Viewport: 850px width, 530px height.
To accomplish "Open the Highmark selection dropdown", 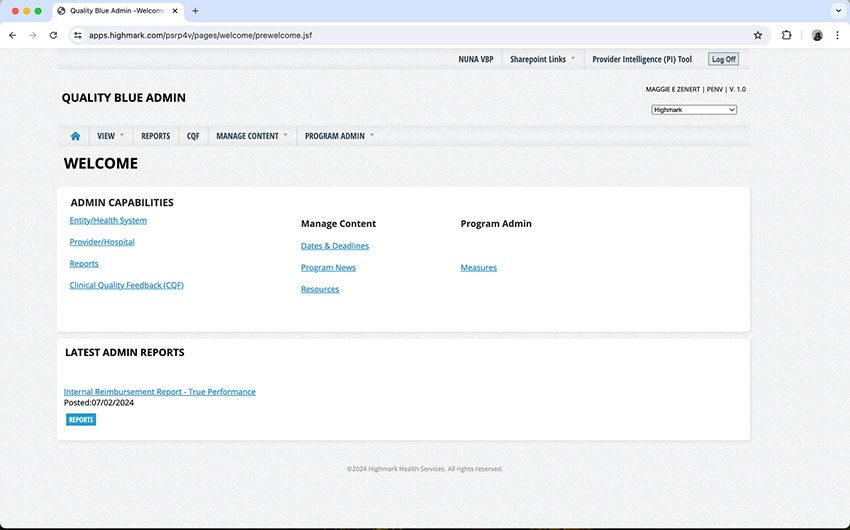I will (694, 110).
